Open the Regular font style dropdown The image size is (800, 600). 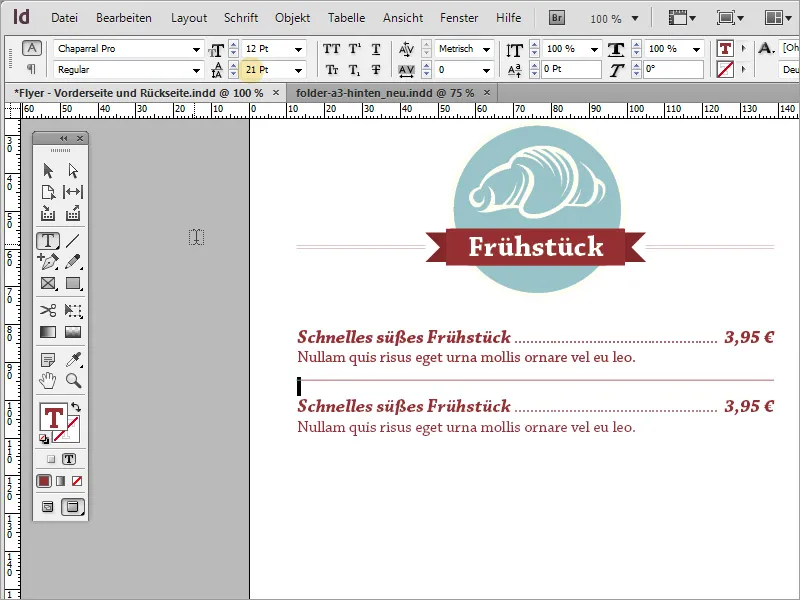[x=196, y=70]
